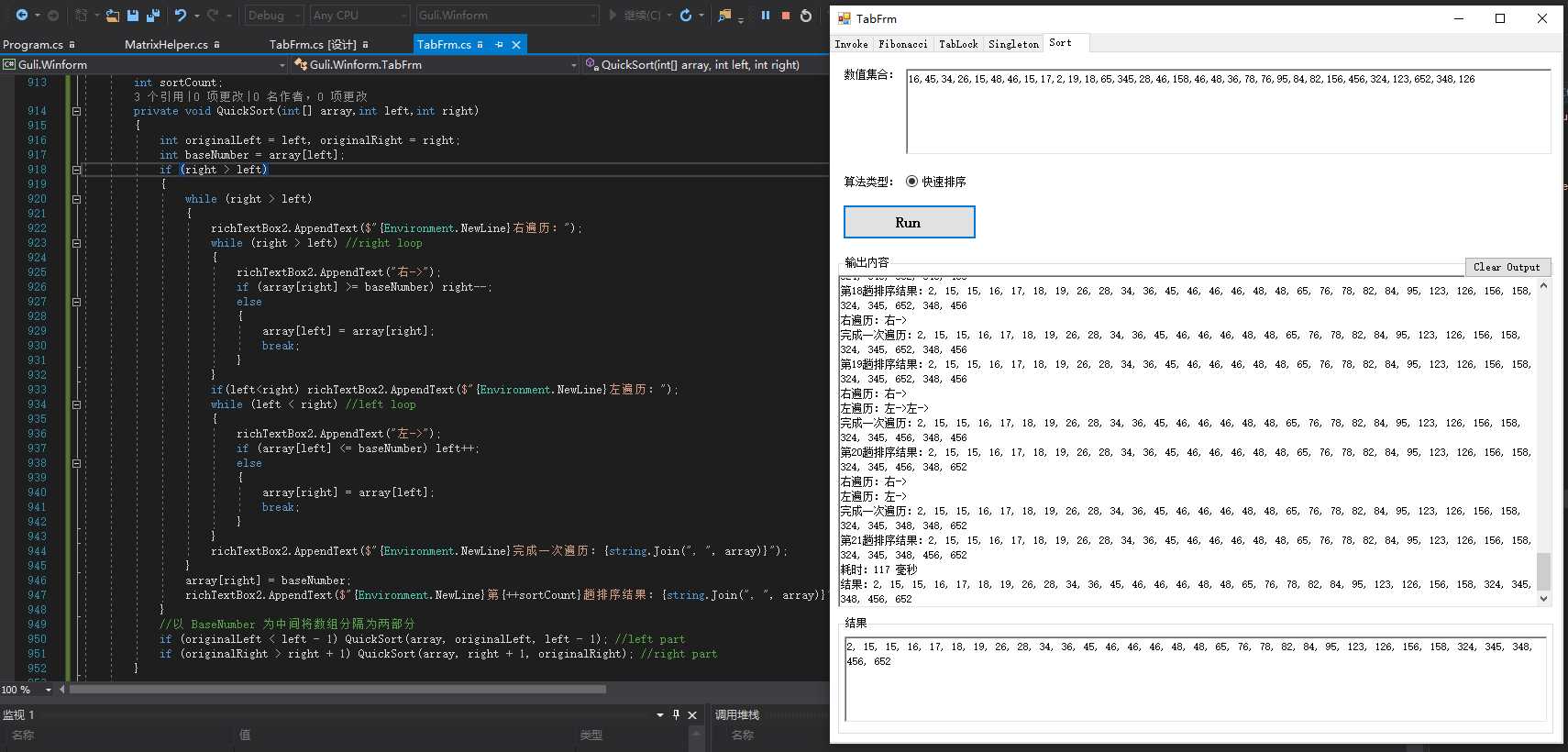
Task: Select the Fibonacci tab in TabFrm
Action: tap(902, 44)
